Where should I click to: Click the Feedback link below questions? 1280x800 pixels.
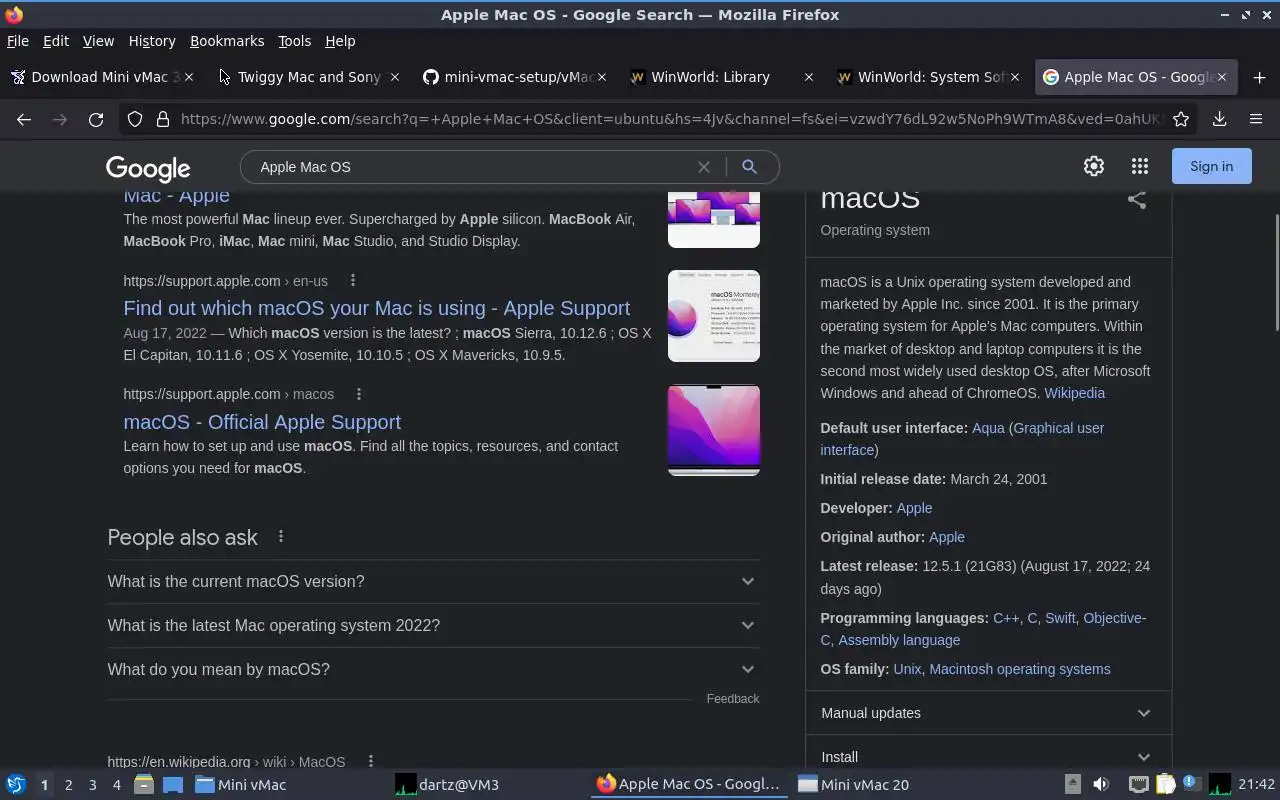click(733, 699)
